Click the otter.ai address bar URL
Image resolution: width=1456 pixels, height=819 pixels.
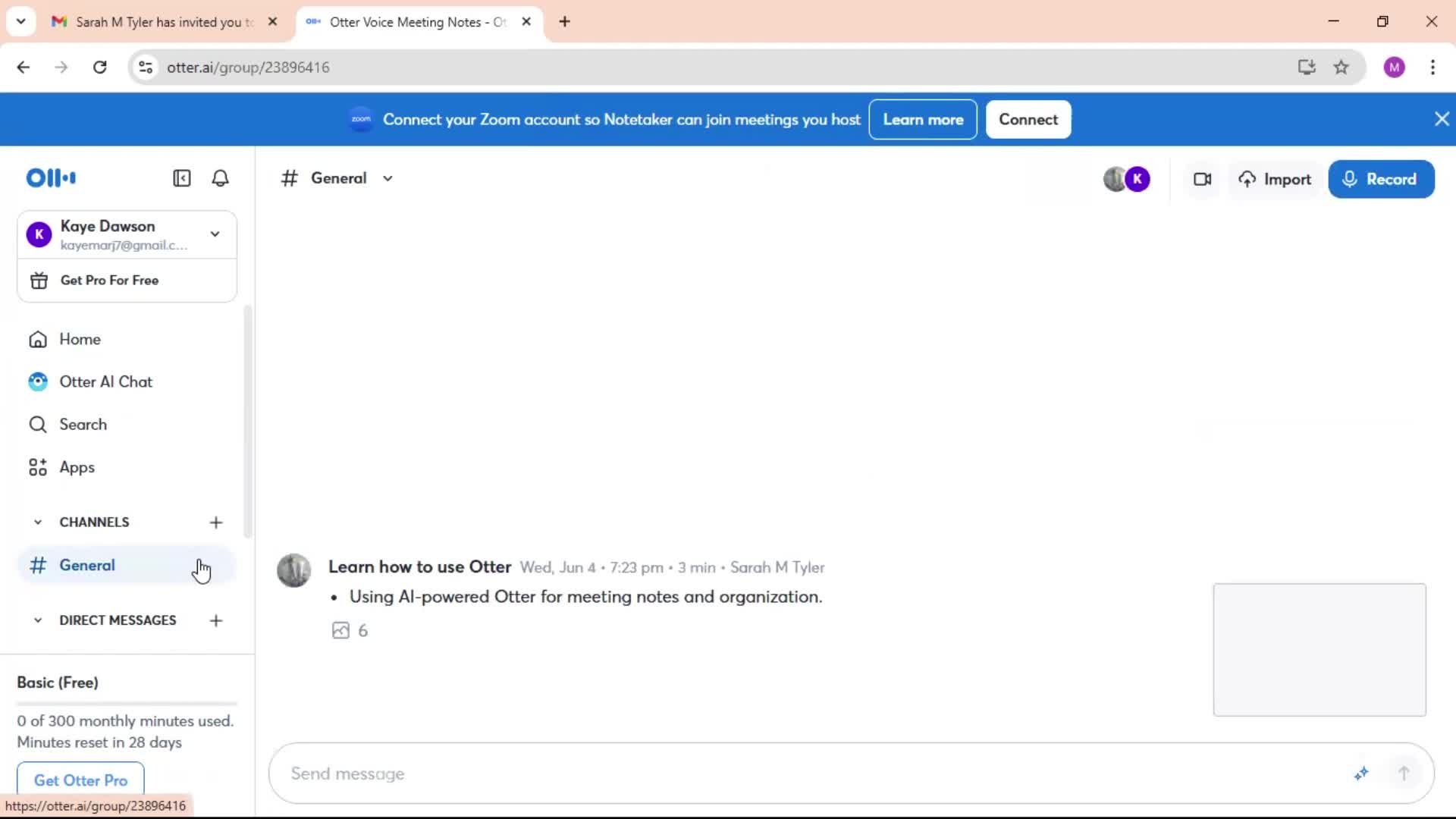coord(249,67)
